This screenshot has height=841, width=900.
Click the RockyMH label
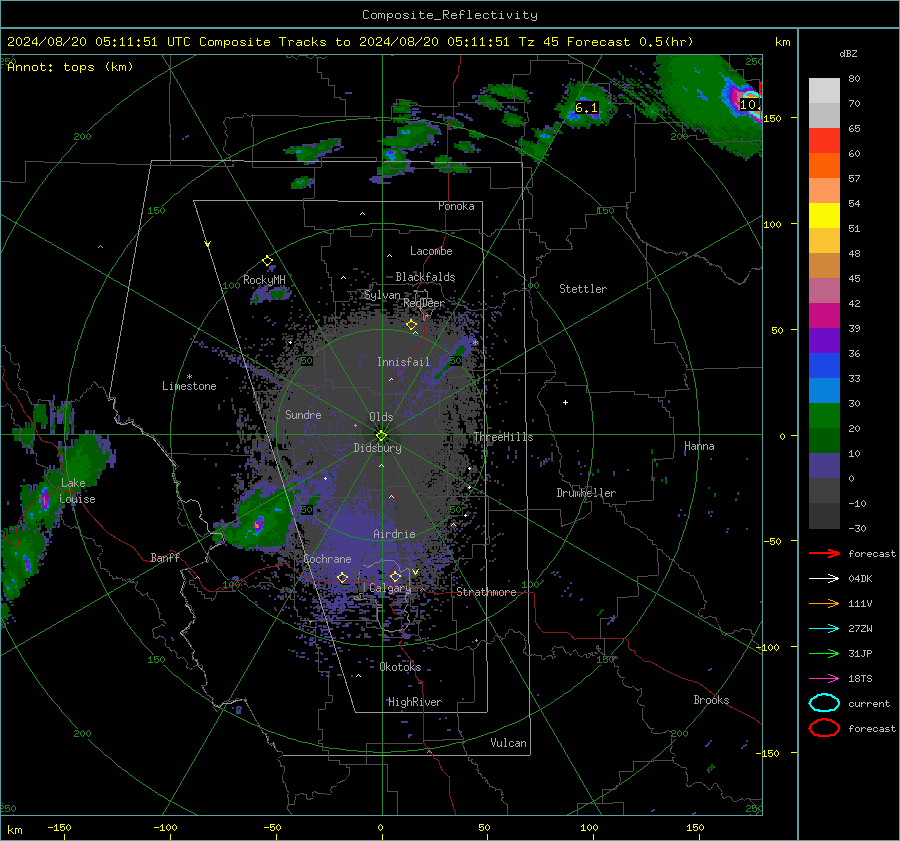264,280
